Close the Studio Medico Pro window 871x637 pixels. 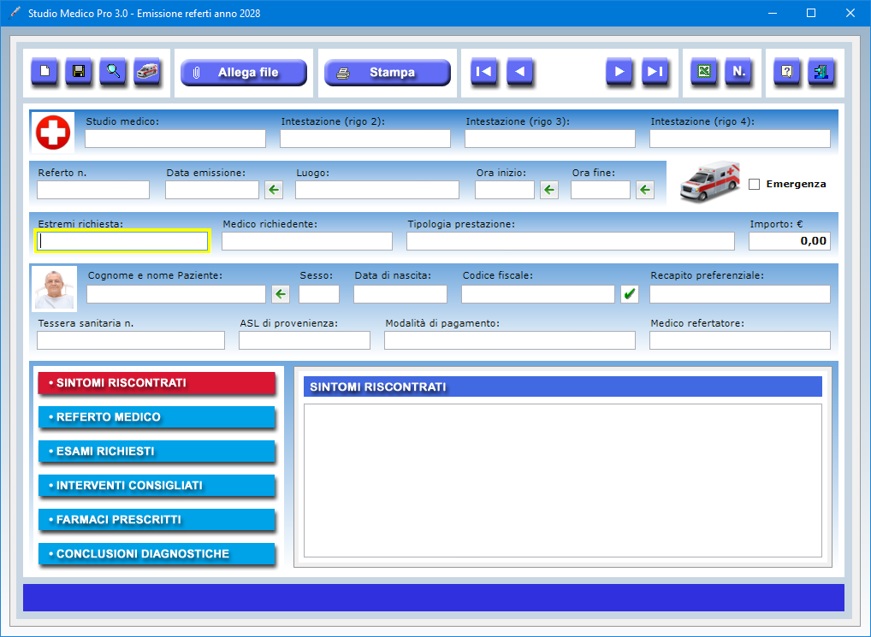[850, 13]
